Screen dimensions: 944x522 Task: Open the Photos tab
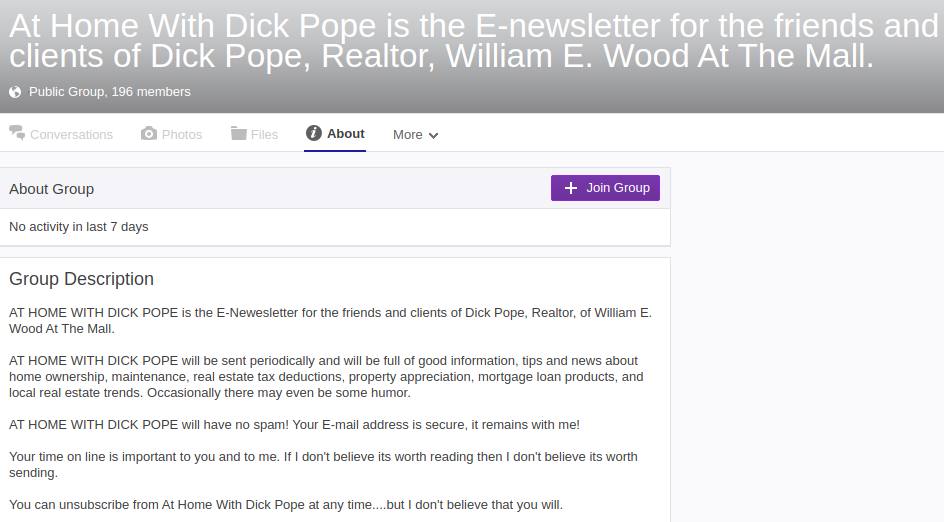[x=182, y=134]
